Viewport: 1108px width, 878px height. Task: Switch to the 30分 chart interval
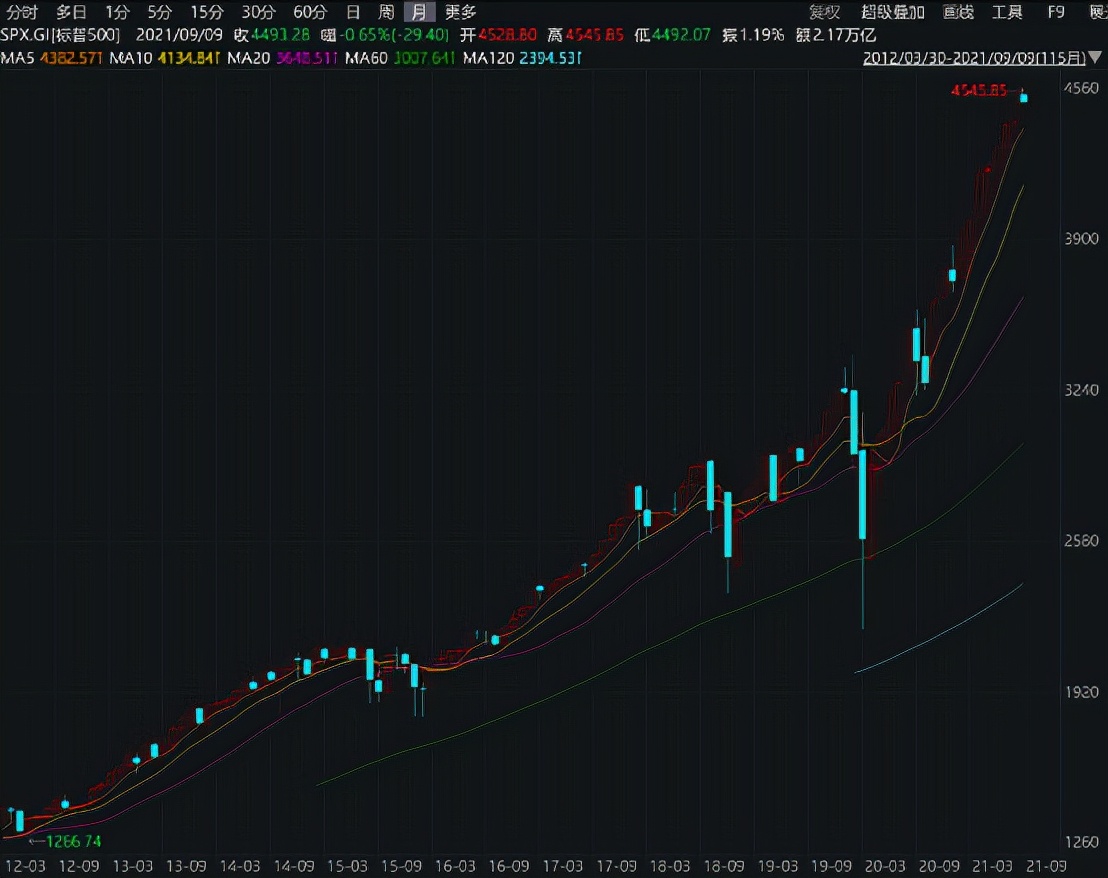pos(258,13)
